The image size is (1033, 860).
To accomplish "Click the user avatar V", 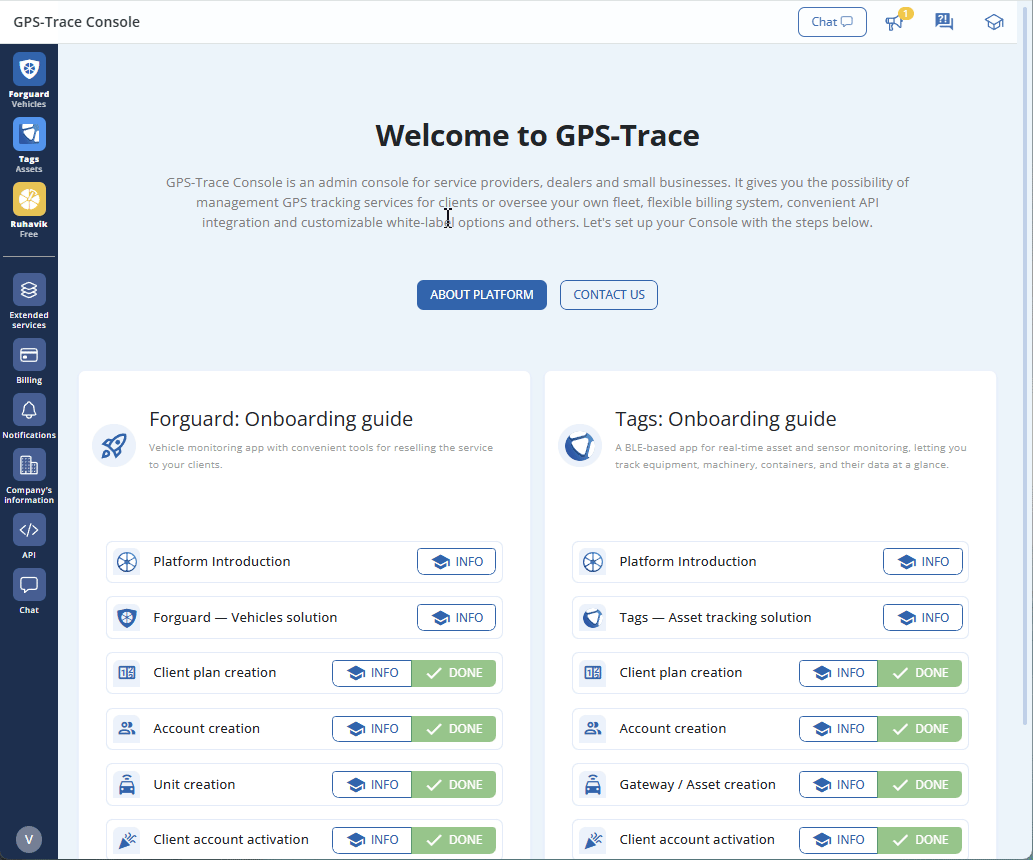I will 29,840.
